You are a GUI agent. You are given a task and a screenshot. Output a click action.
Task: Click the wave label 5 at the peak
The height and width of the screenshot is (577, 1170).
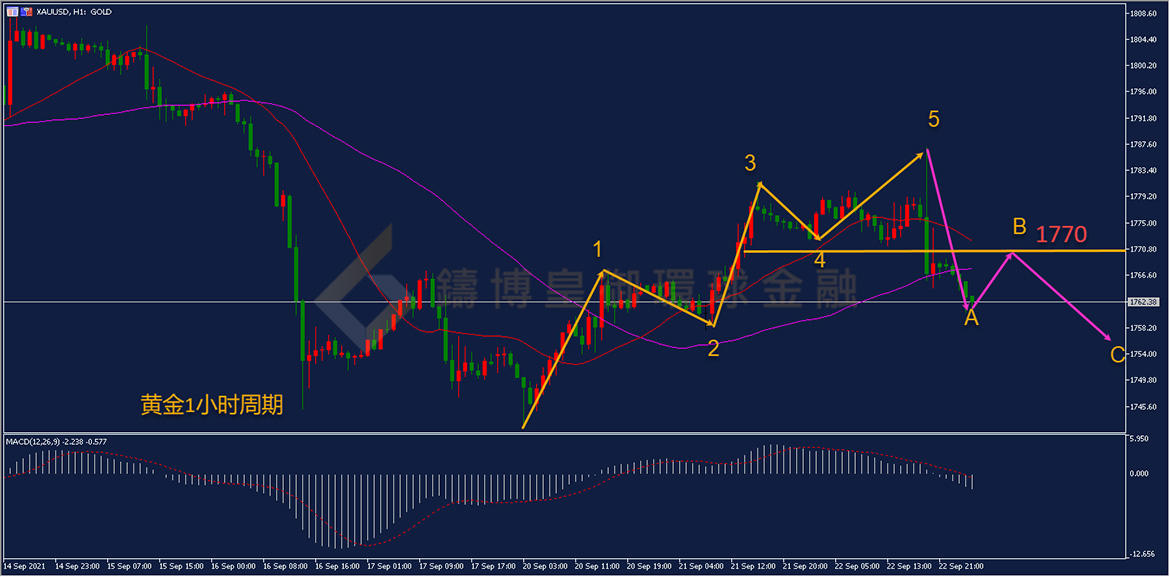(933, 120)
